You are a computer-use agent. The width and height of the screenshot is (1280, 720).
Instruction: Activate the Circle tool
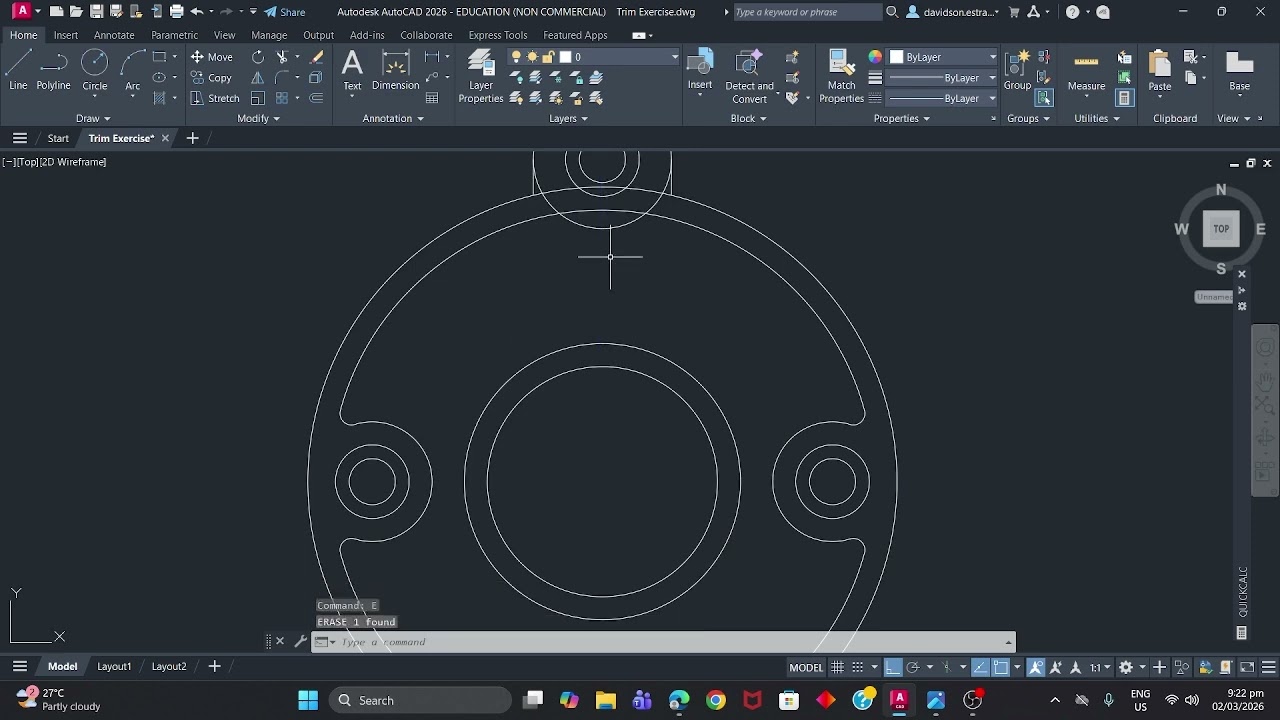pyautogui.click(x=95, y=72)
